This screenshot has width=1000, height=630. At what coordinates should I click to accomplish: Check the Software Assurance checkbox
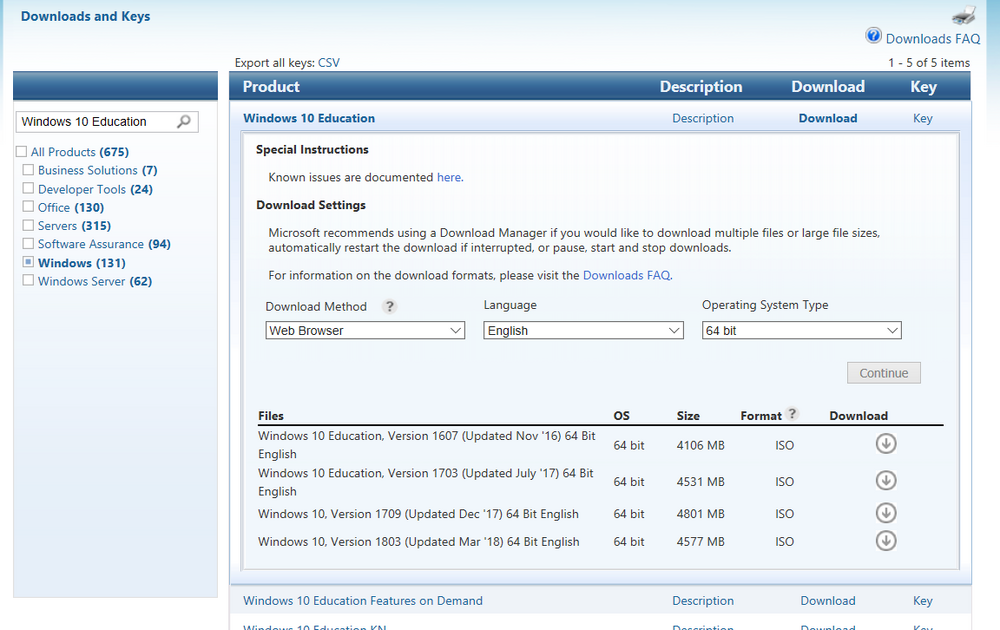(28, 244)
